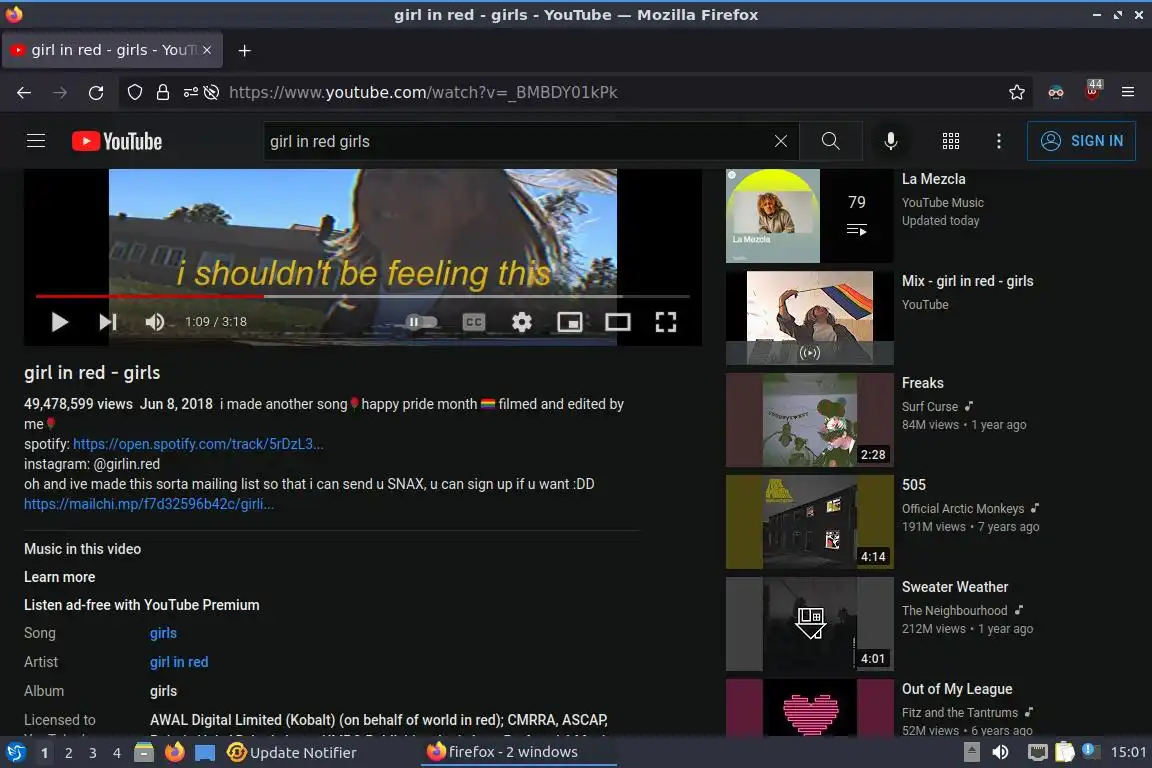Click 'The Neighbourhood' channel name
The image size is (1152, 768).
tap(954, 611)
